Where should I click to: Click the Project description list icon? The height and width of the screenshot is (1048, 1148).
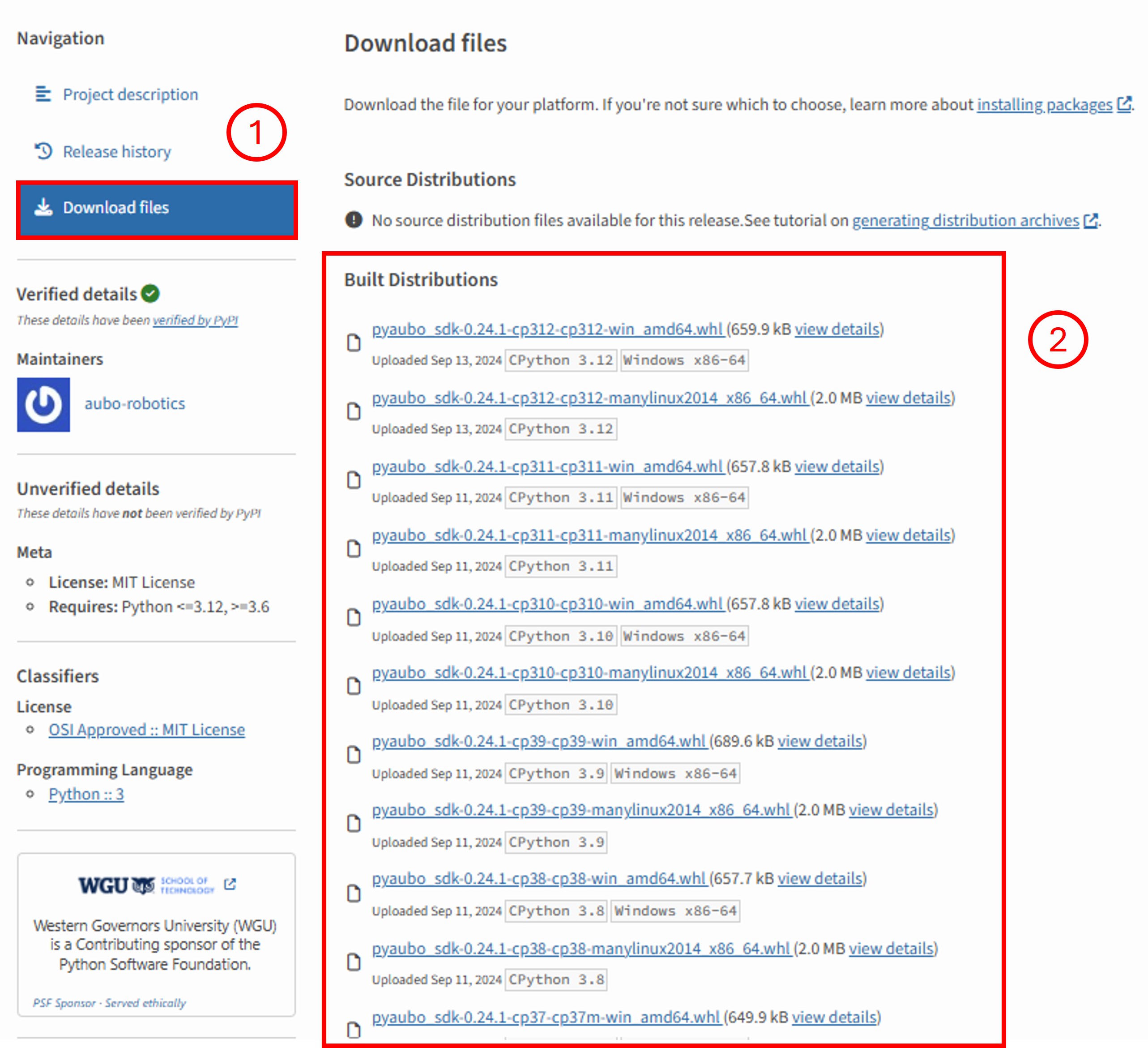43,94
